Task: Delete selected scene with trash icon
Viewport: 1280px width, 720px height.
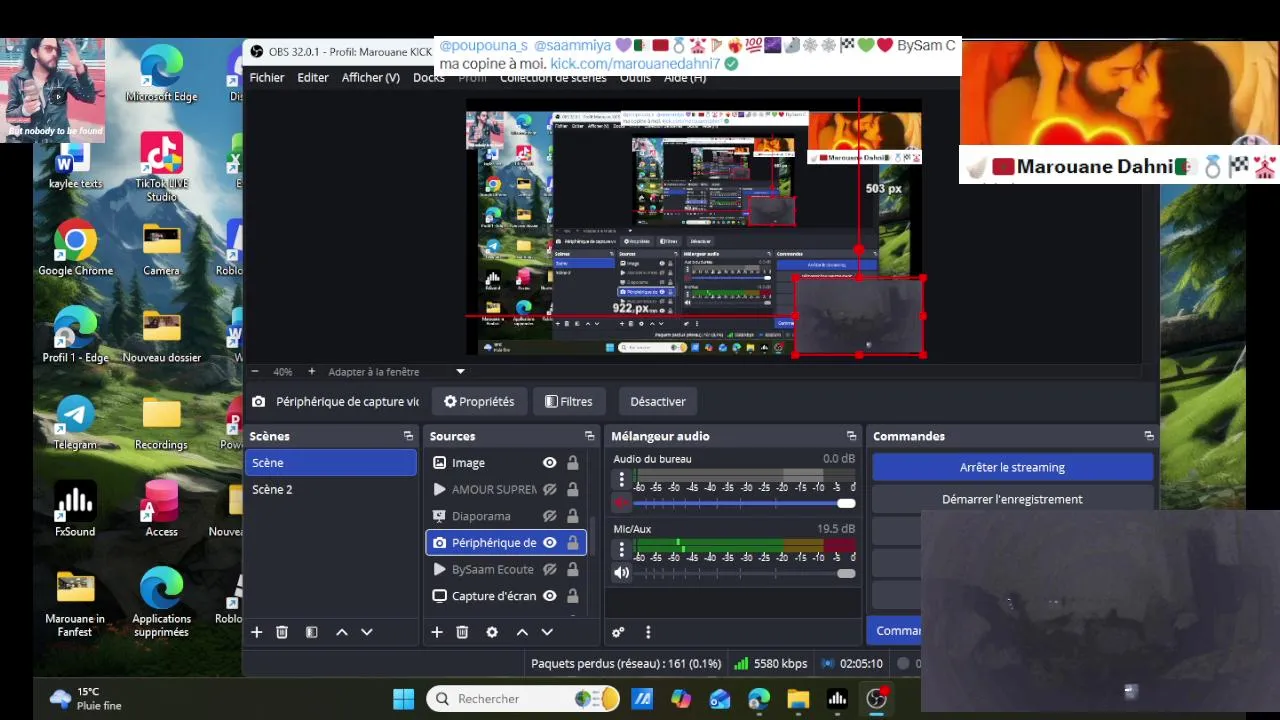Action: pos(282,632)
